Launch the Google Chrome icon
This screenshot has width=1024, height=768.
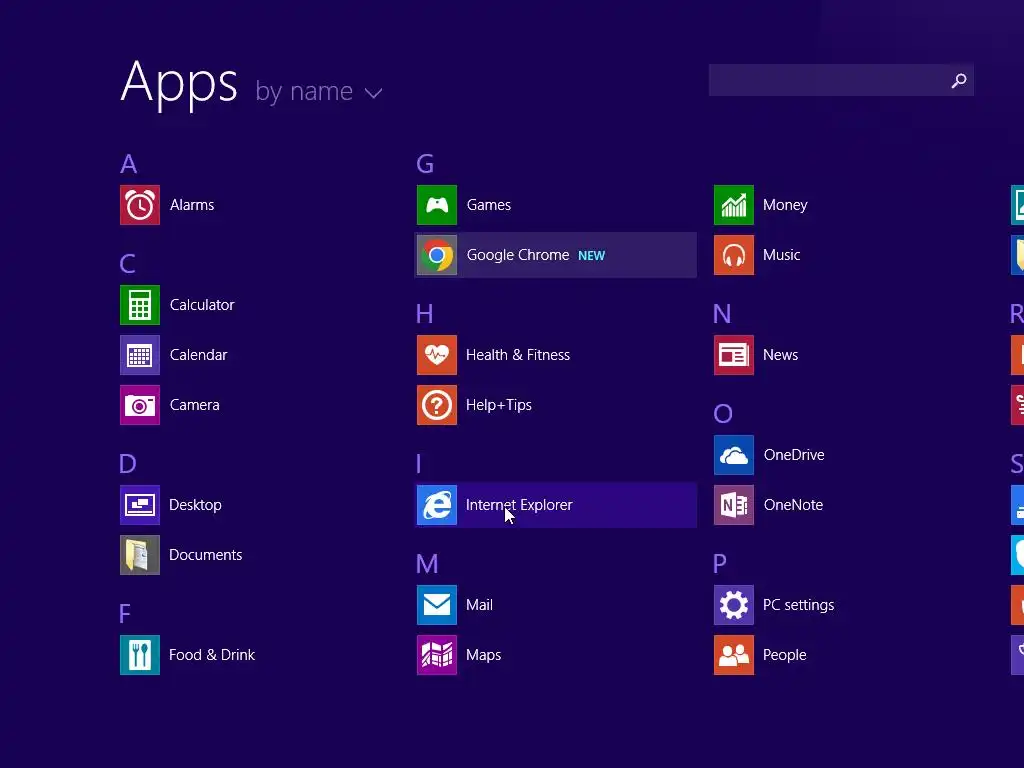437,255
